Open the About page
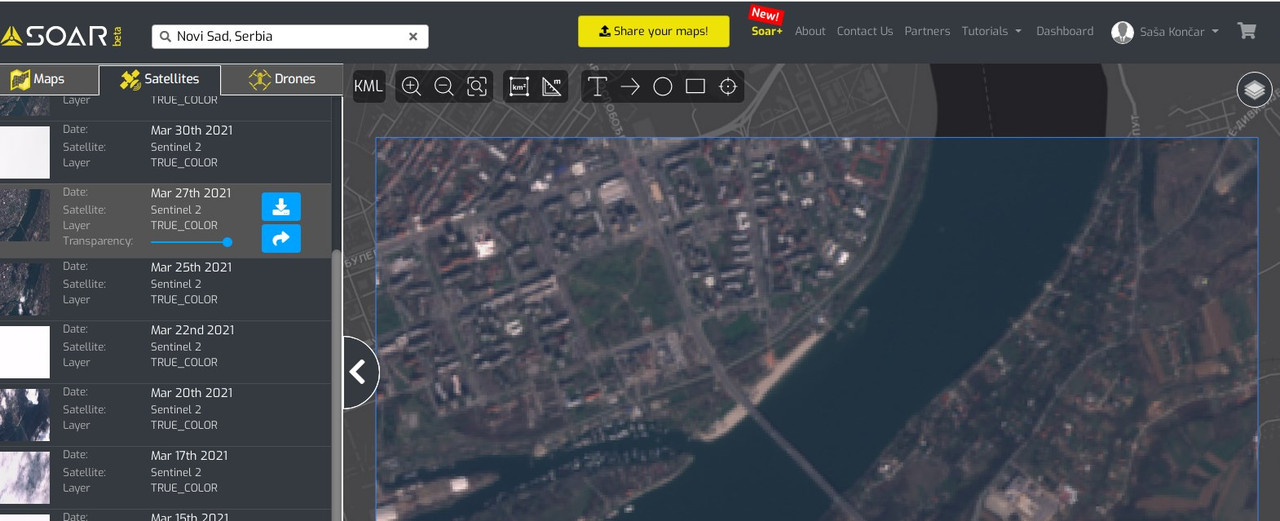The height and width of the screenshot is (521, 1280). 810,31
